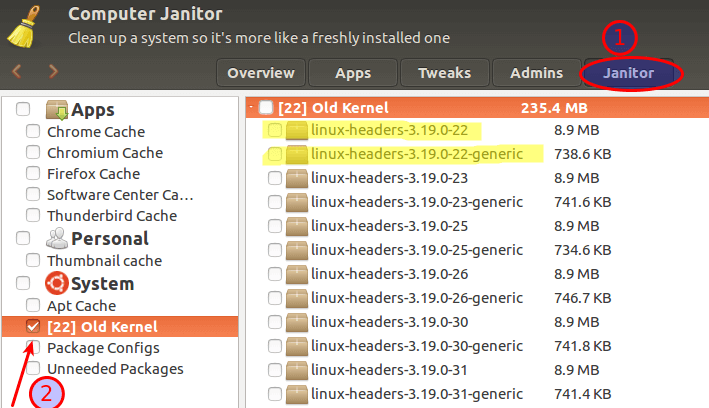Select the Thumbnail cache entry
This screenshot has width=709, height=408.
click(104, 261)
